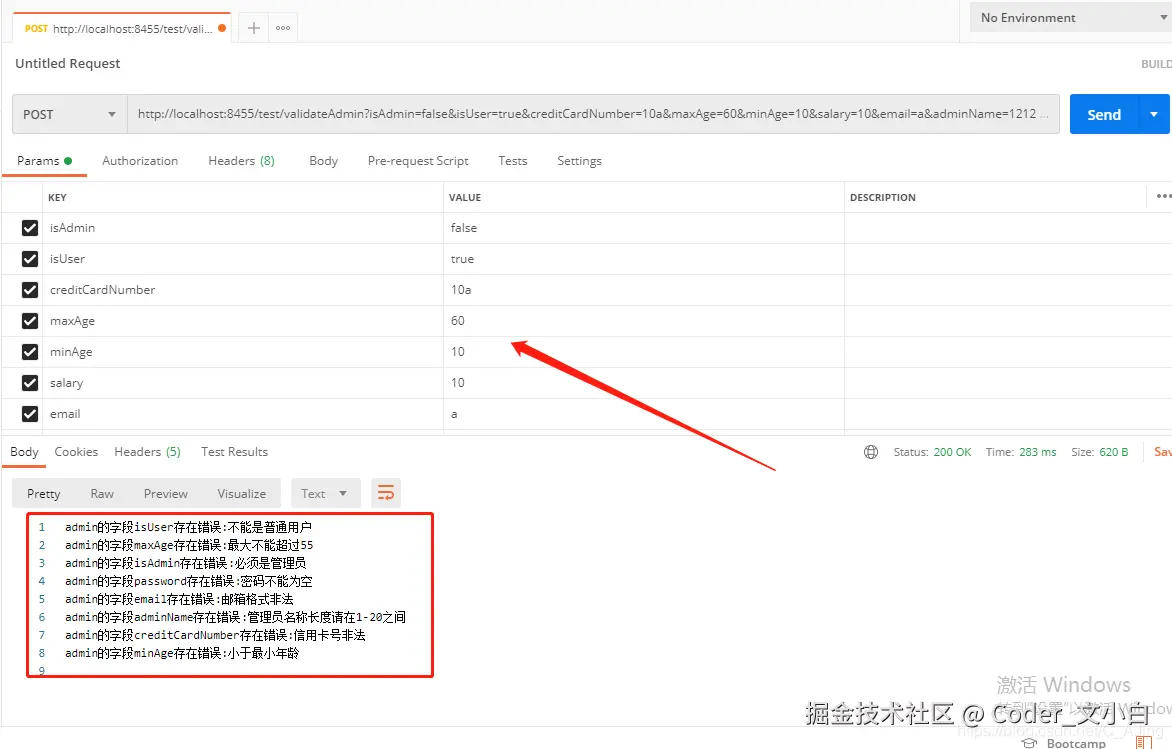Click the Send button
This screenshot has width=1172, height=749.
[x=1104, y=114]
